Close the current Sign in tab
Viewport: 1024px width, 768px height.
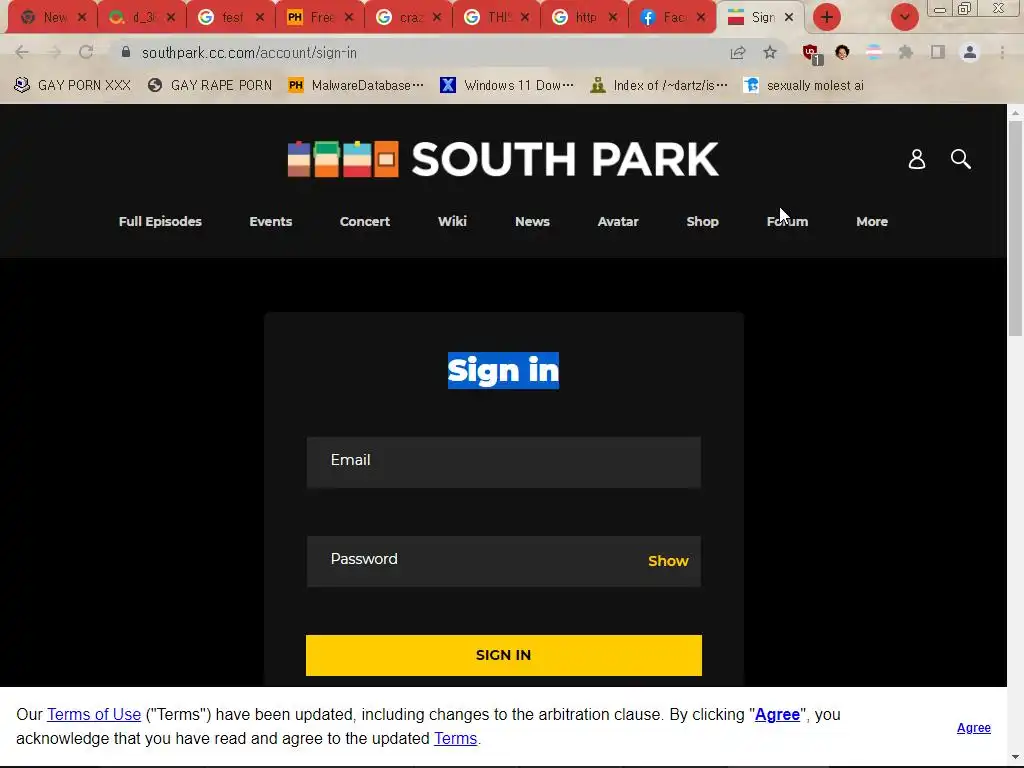(789, 18)
